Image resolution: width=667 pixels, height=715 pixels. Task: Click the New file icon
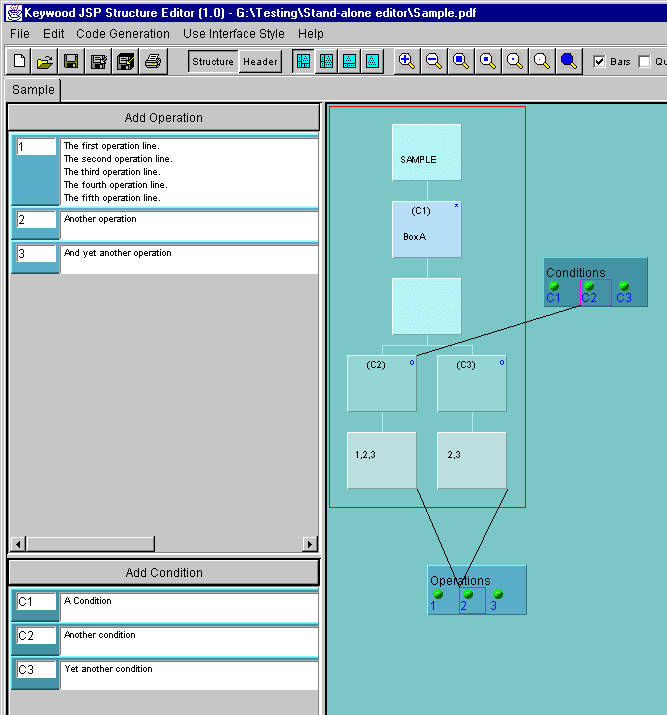tap(19, 61)
